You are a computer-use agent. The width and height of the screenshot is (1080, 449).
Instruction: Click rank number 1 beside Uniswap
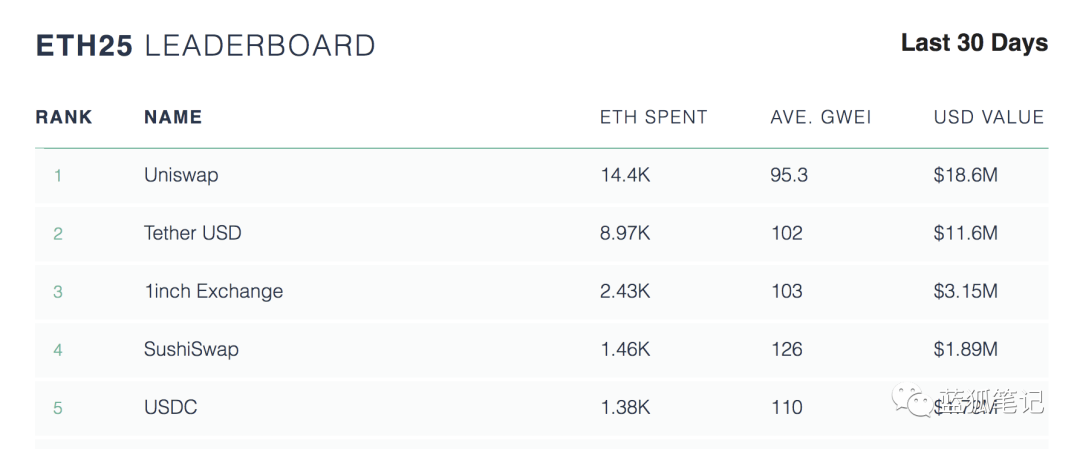(58, 176)
